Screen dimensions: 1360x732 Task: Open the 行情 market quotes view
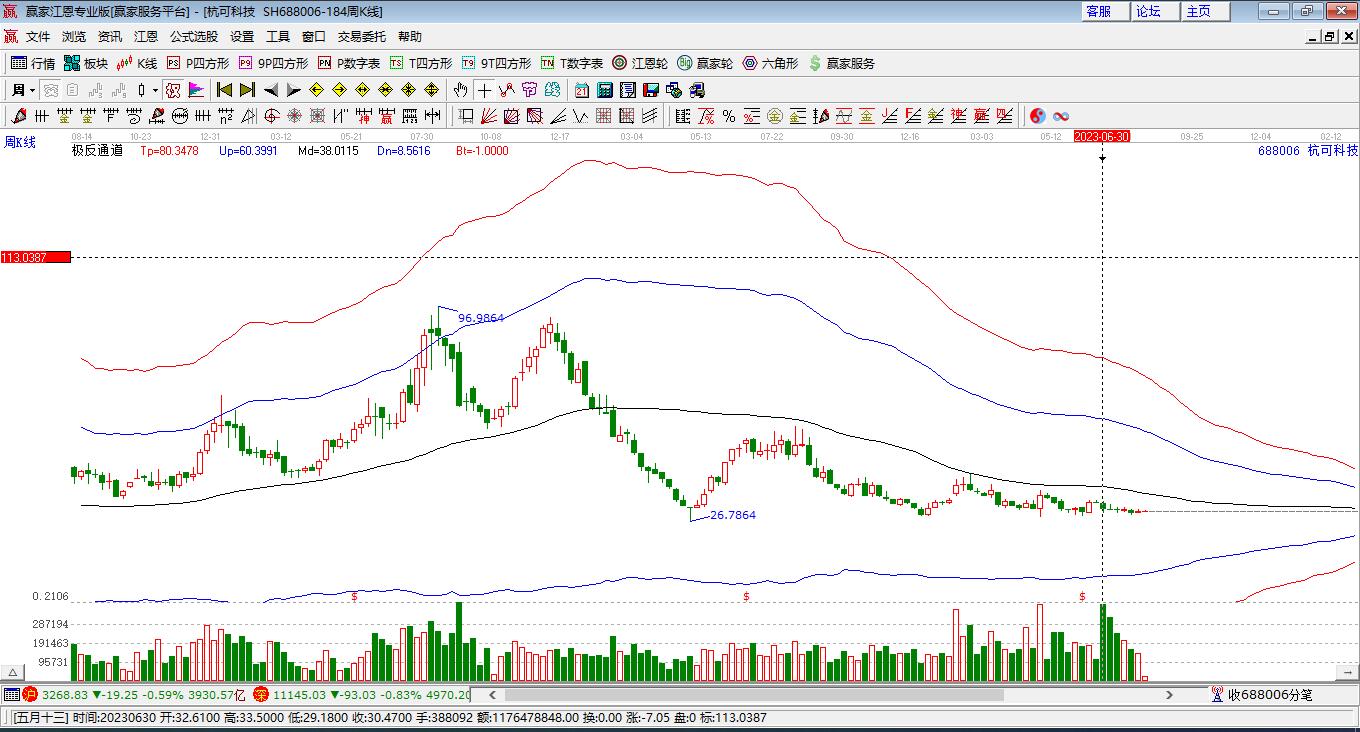point(33,63)
